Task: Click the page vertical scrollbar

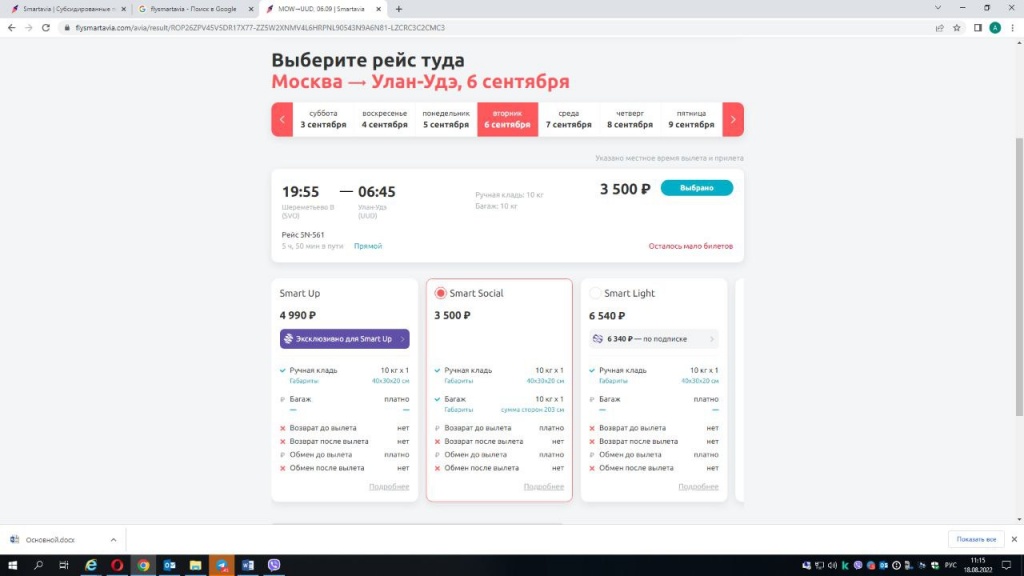Action: (x=1019, y=276)
